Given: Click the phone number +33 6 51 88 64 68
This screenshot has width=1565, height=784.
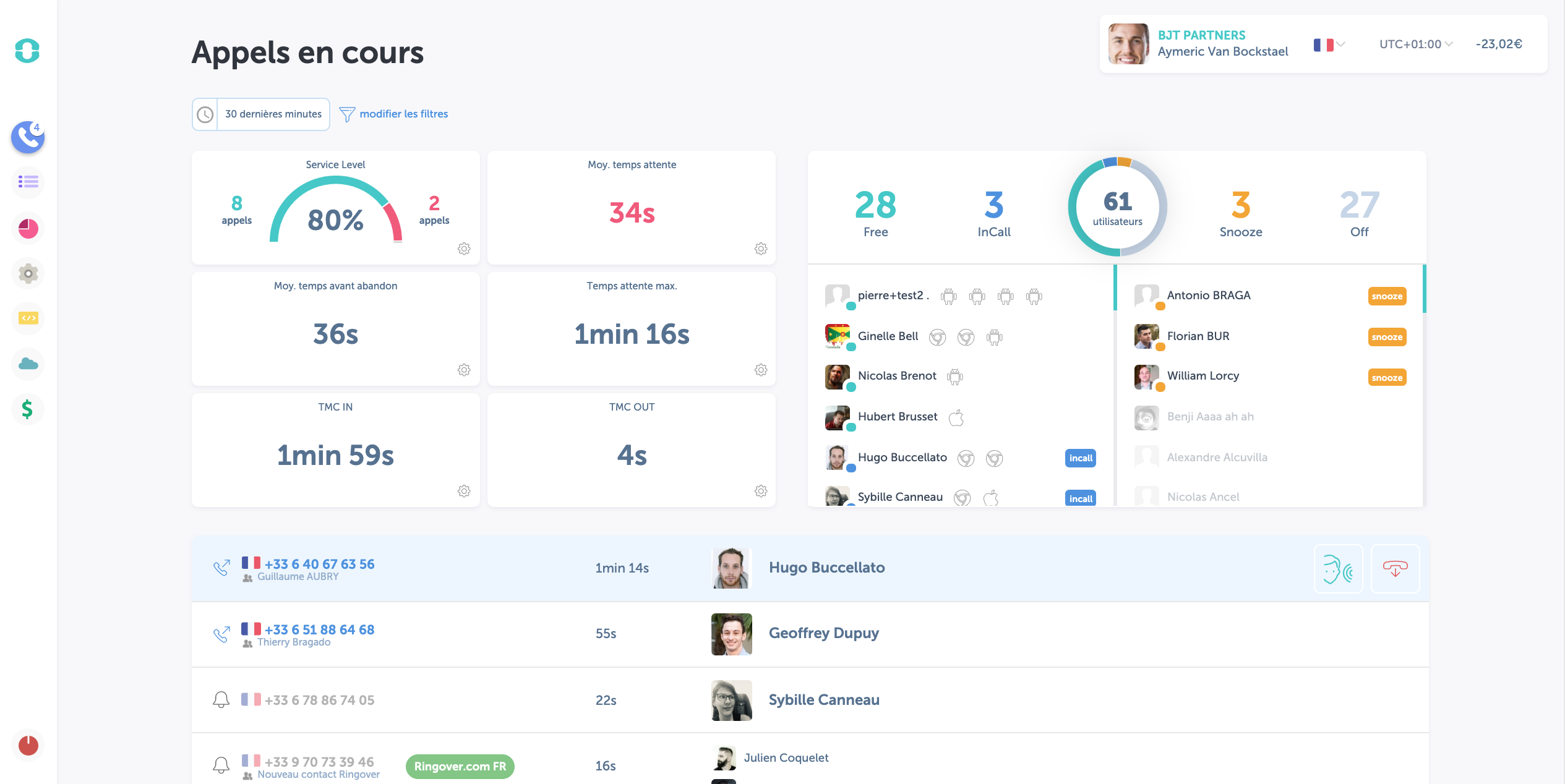Looking at the screenshot, I should 319,629.
